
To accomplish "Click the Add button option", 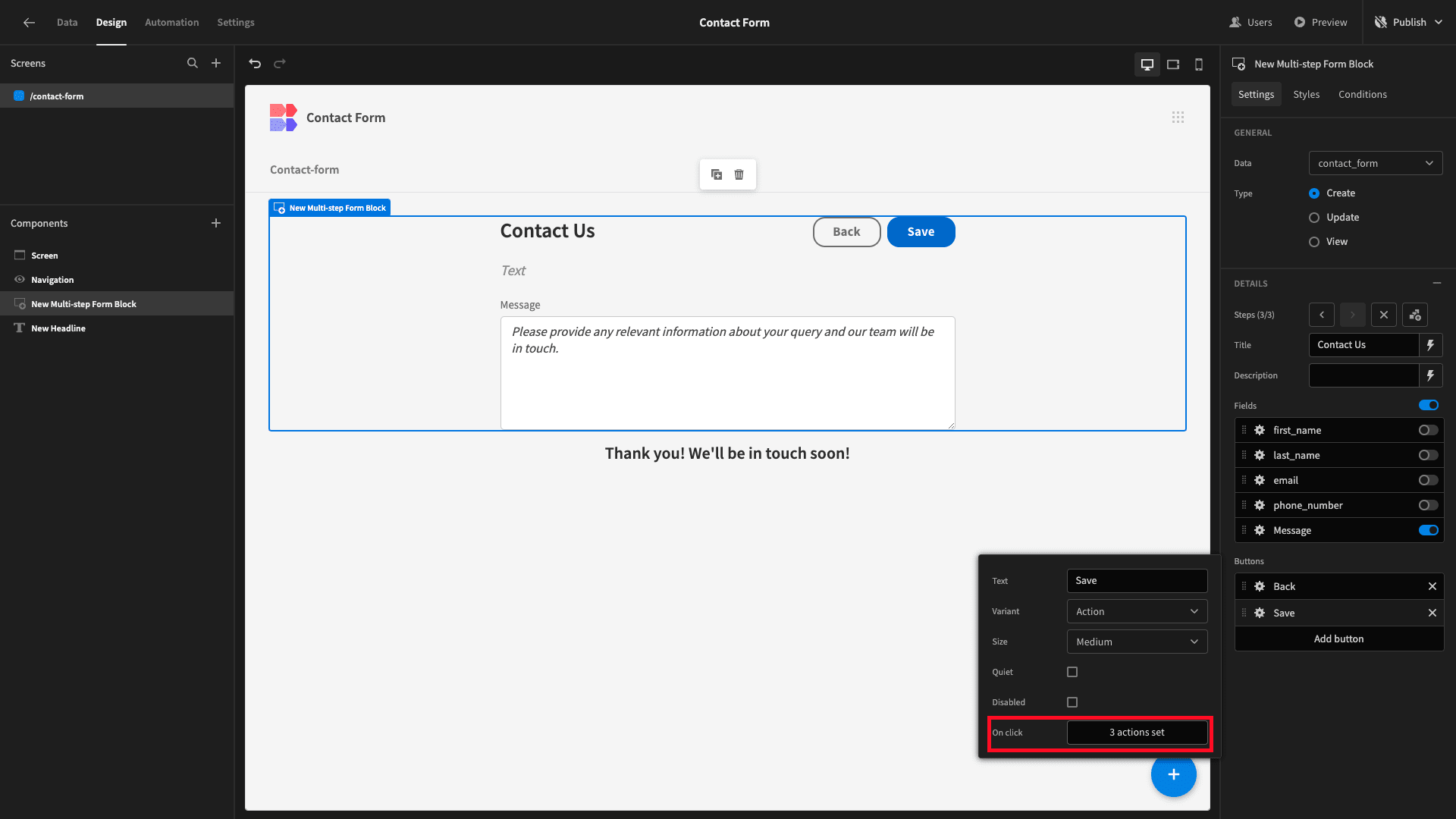I will pos(1339,639).
